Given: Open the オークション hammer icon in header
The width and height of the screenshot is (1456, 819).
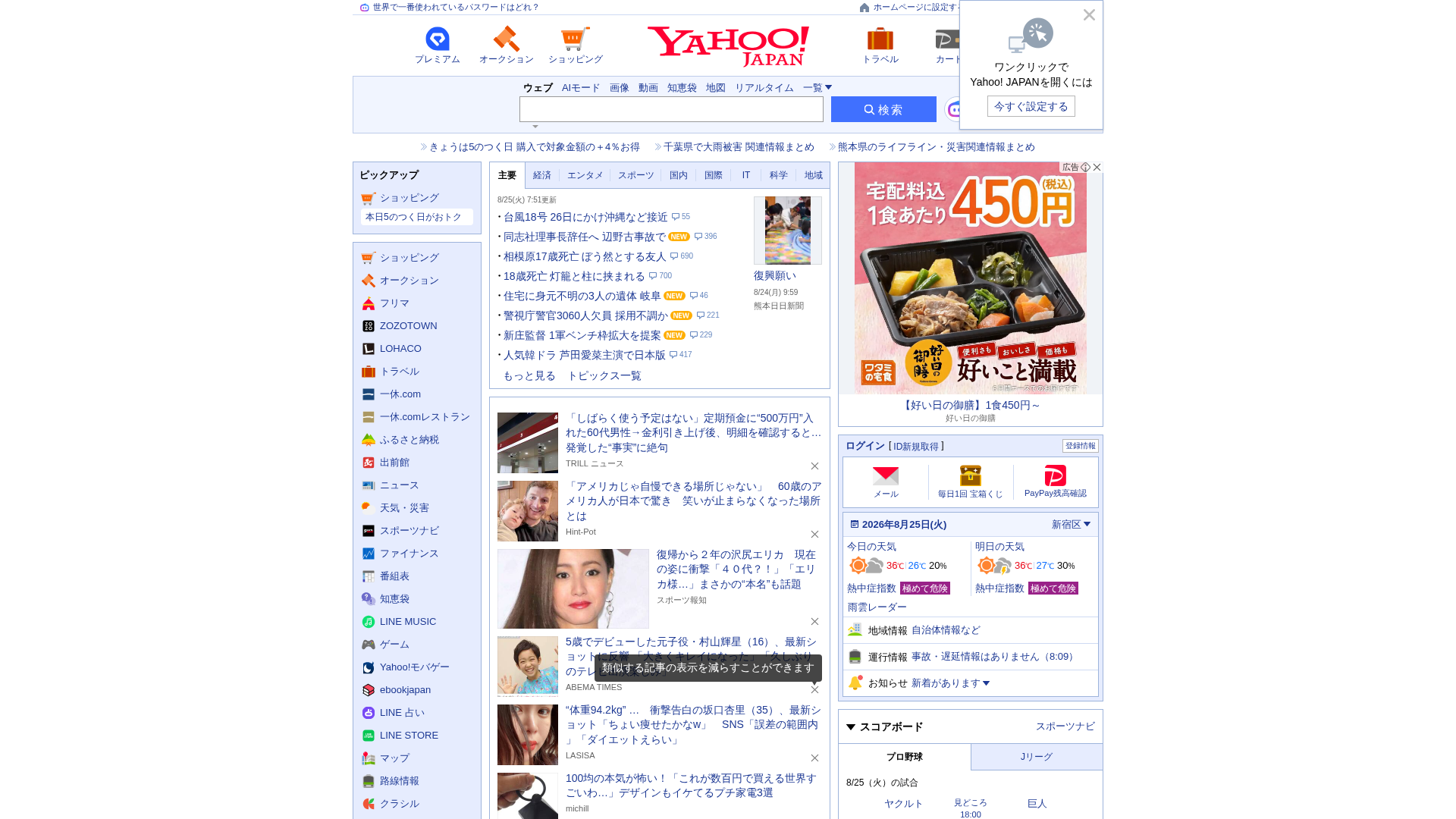Looking at the screenshot, I should pos(506,39).
